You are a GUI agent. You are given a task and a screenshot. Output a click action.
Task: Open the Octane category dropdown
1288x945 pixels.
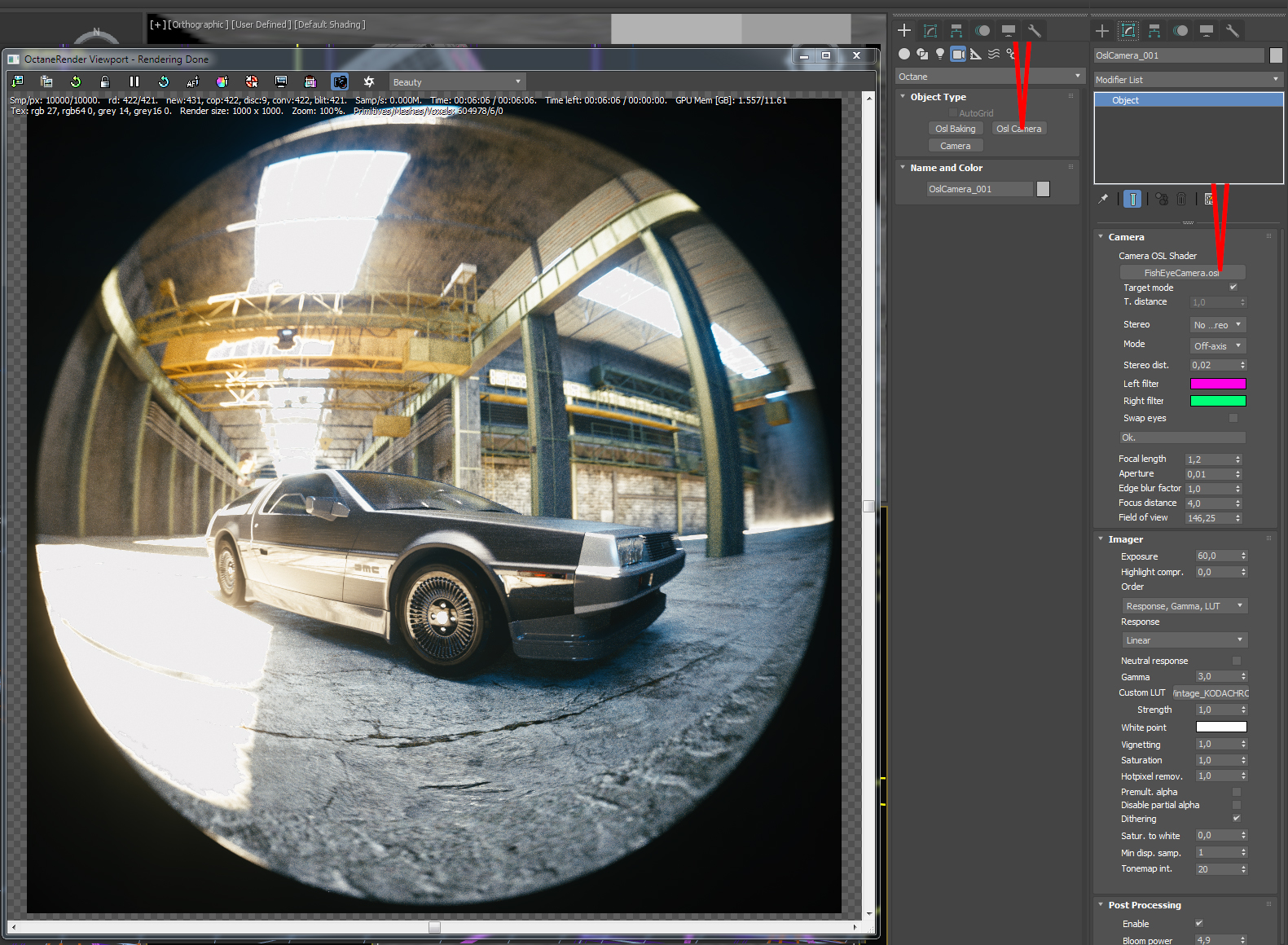tap(990, 77)
